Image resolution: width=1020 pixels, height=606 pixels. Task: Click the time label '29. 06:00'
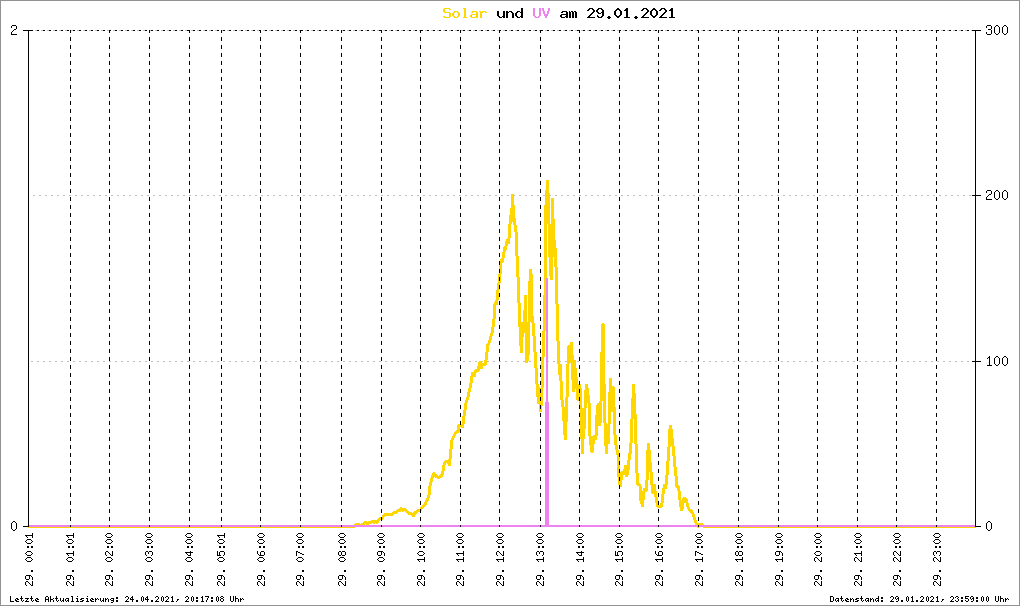pyautogui.click(x=262, y=560)
